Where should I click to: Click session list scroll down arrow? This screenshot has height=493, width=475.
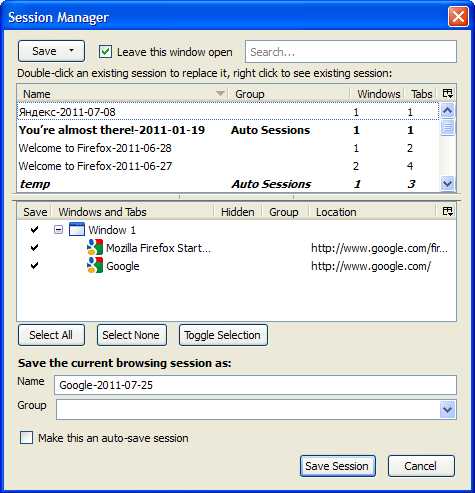click(447, 183)
